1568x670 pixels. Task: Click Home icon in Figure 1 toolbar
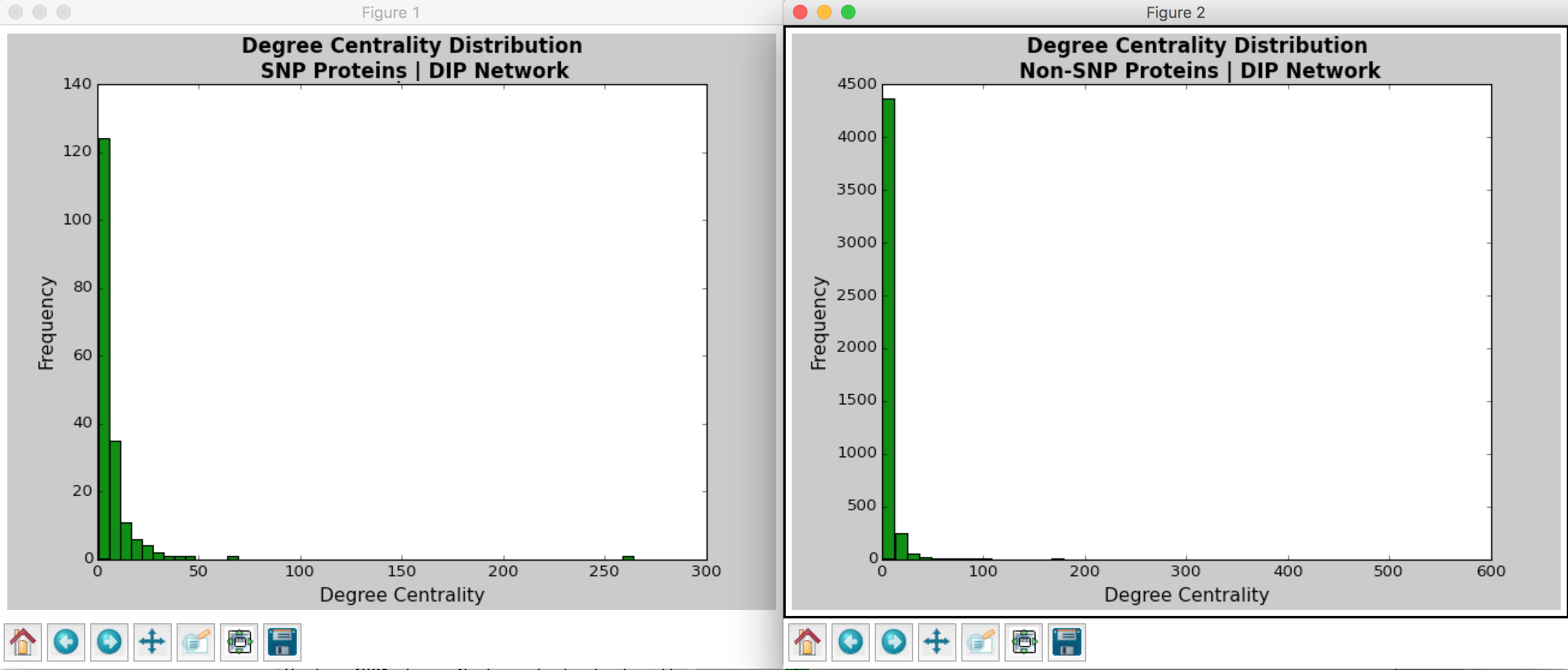(22, 641)
